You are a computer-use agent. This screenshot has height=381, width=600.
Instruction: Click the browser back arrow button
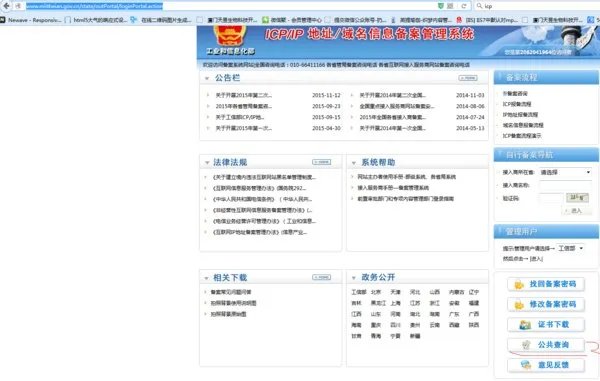[6, 6]
